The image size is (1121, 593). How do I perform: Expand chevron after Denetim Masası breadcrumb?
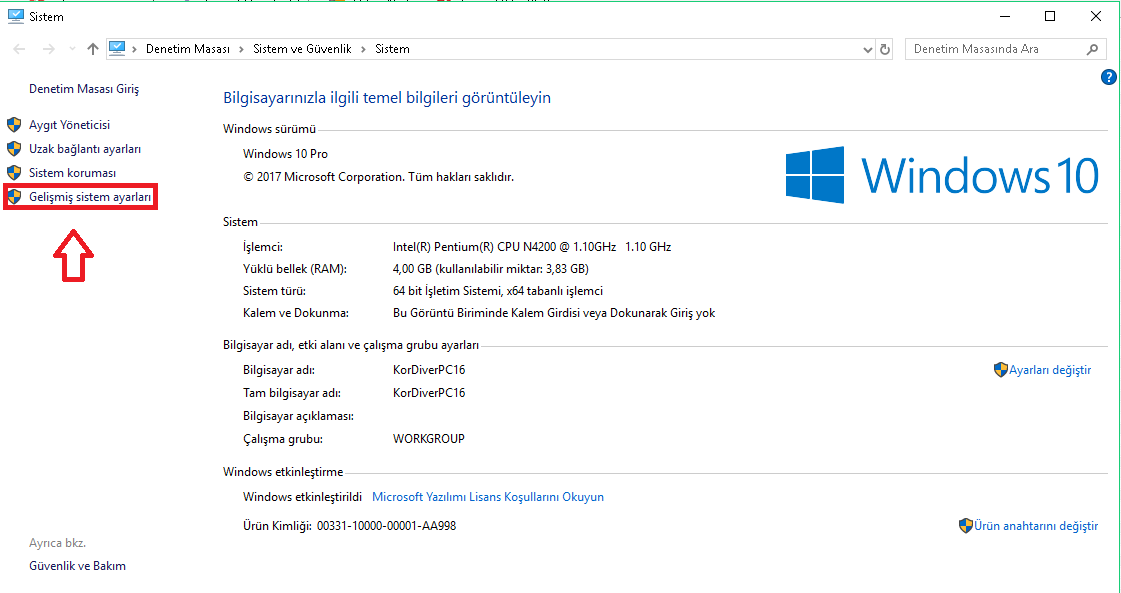coord(242,49)
